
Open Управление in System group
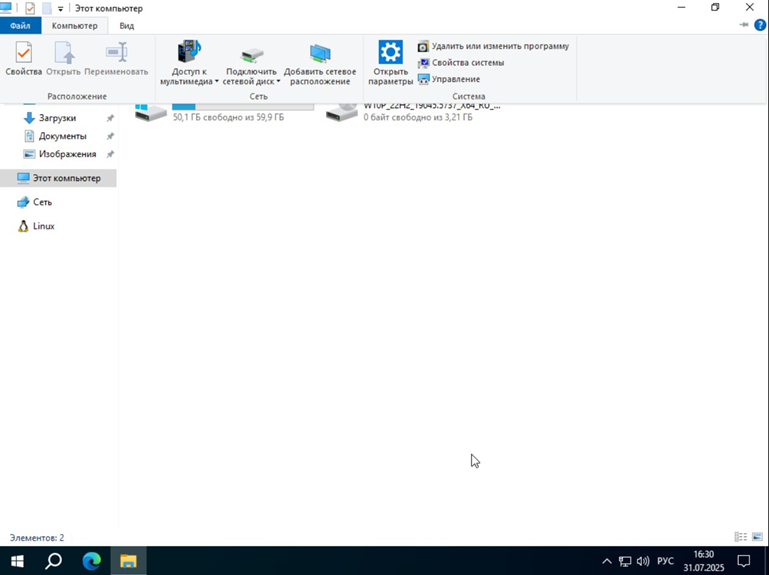[x=449, y=79]
